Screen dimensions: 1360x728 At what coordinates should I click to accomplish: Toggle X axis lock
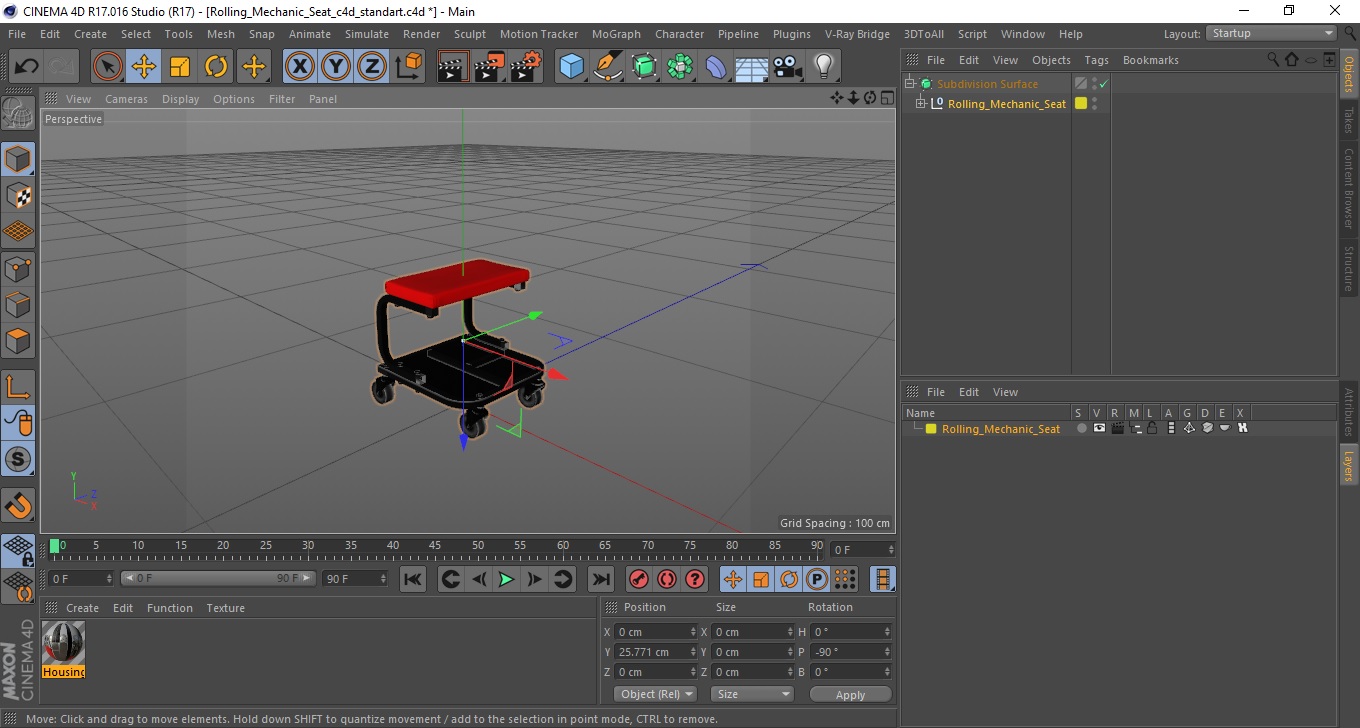point(300,67)
